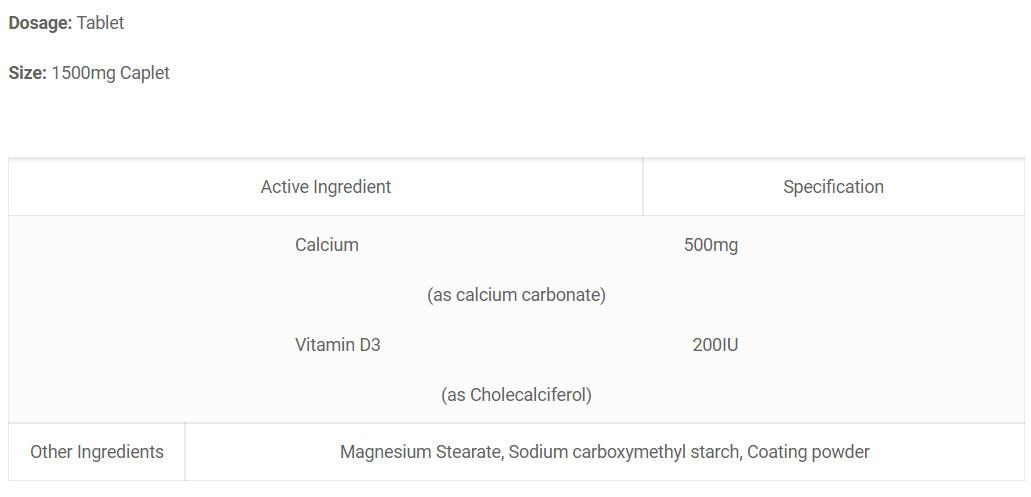Viewport: 1031px width, 497px height.
Task: Select the 1500mg Caplet text
Action: (110, 73)
